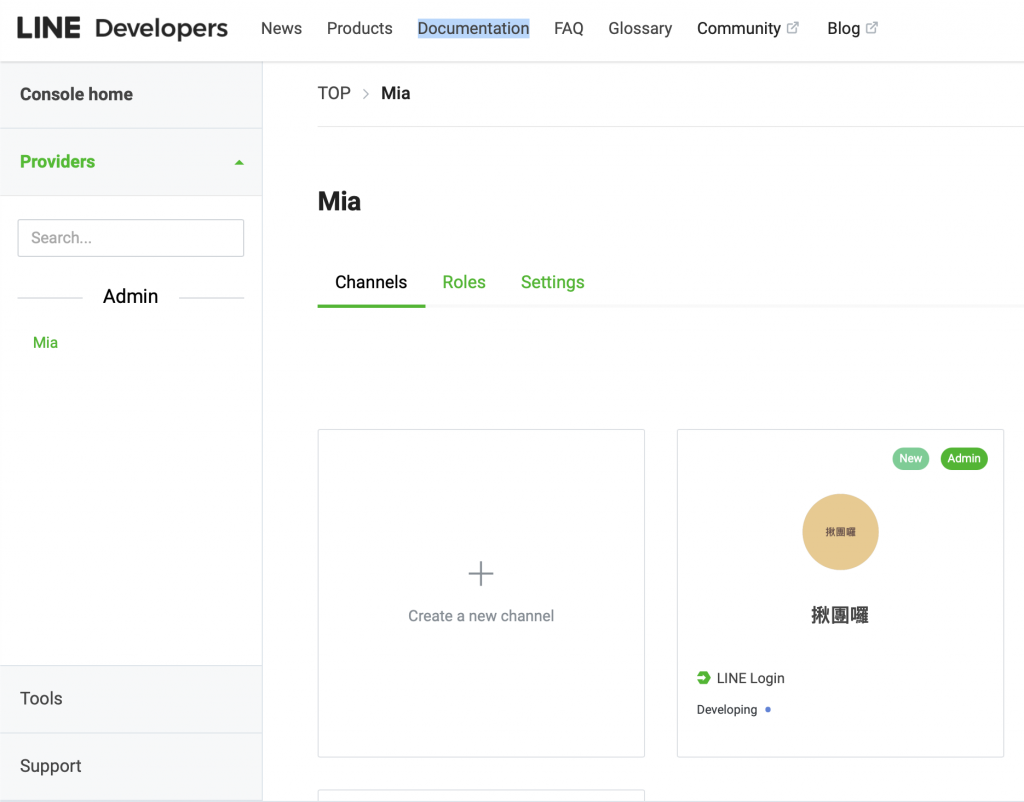This screenshot has height=802, width=1024.
Task: Click the LINE Developers logo
Action: point(122,28)
